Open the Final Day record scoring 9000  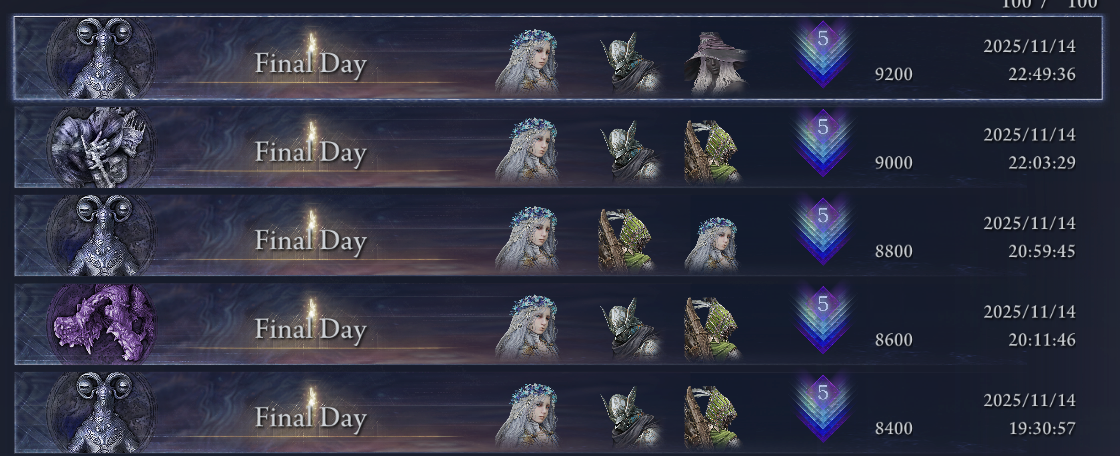[558, 147]
